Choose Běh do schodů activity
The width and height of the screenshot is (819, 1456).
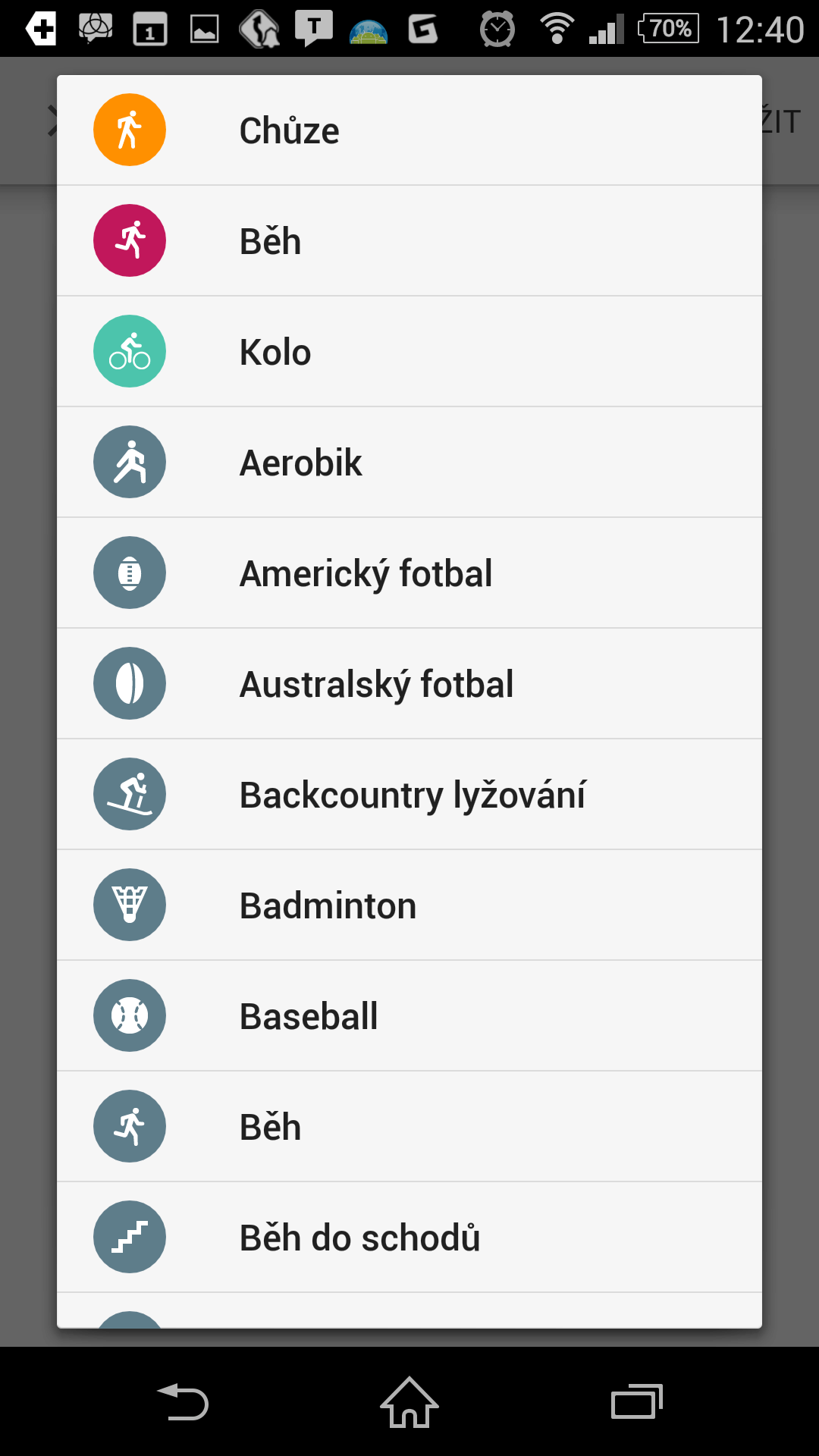[359, 1238]
